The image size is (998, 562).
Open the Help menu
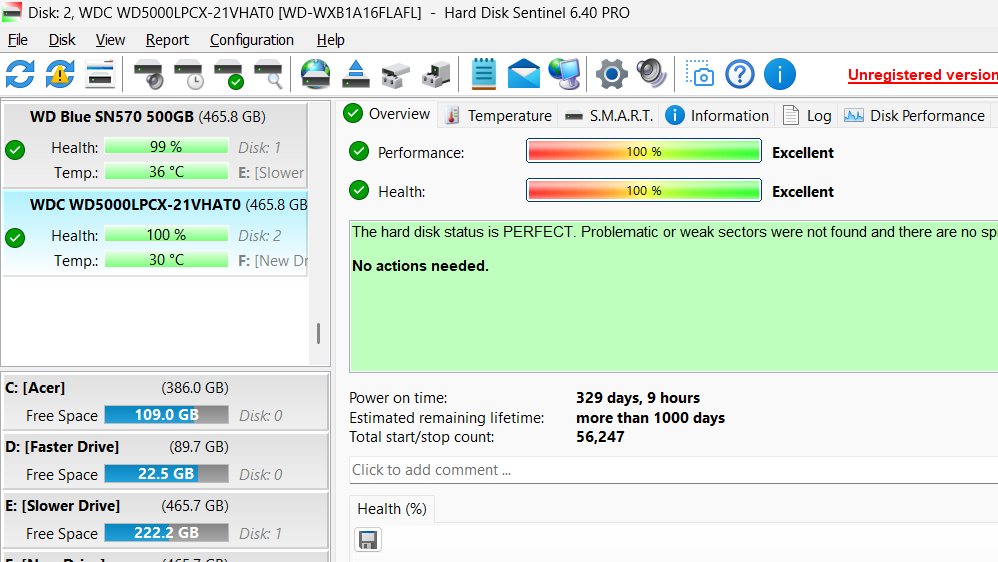pyautogui.click(x=330, y=40)
